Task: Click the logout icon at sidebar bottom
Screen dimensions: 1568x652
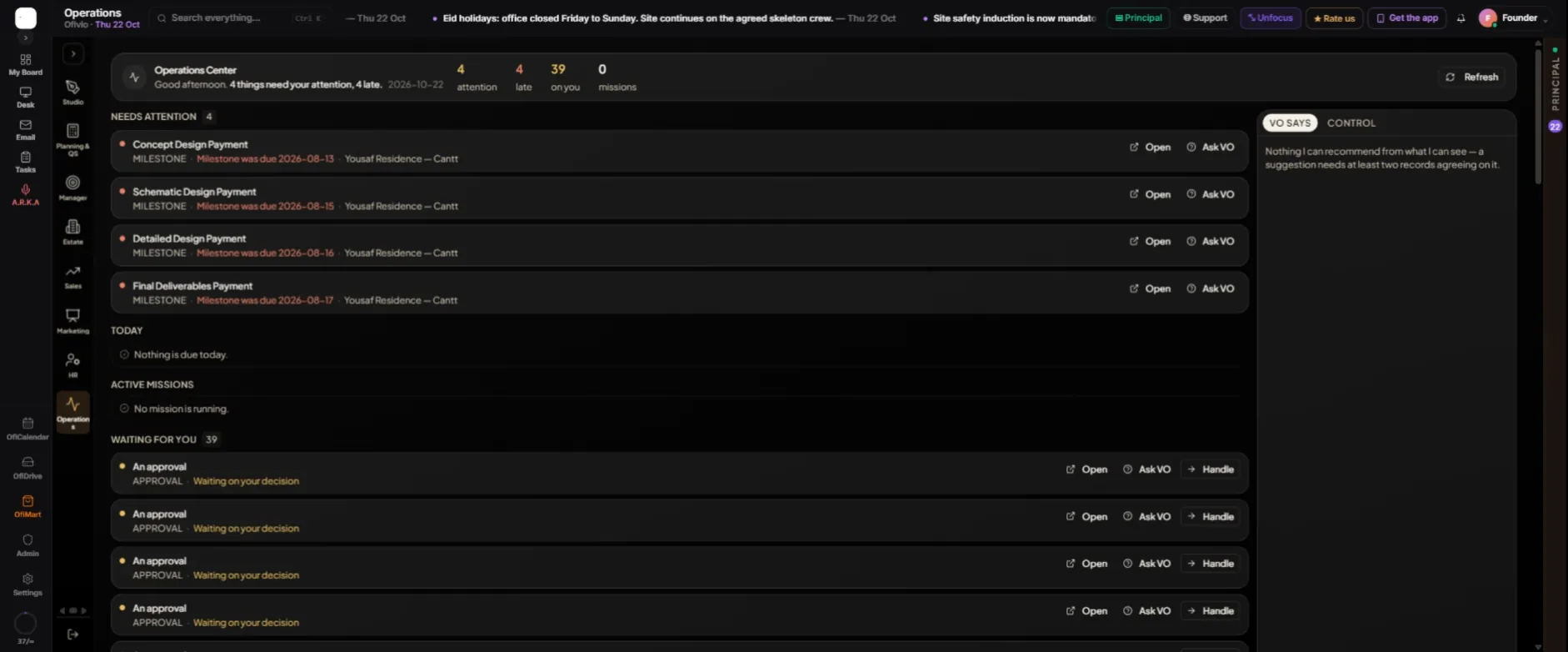Action: 73,634
